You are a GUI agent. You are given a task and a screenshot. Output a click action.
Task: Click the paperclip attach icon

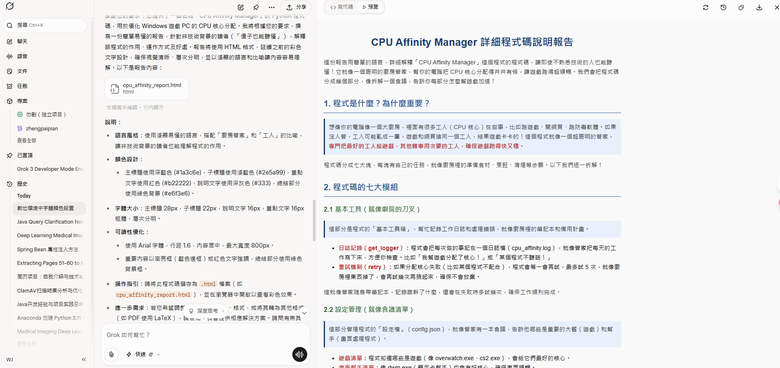[x=111, y=354]
